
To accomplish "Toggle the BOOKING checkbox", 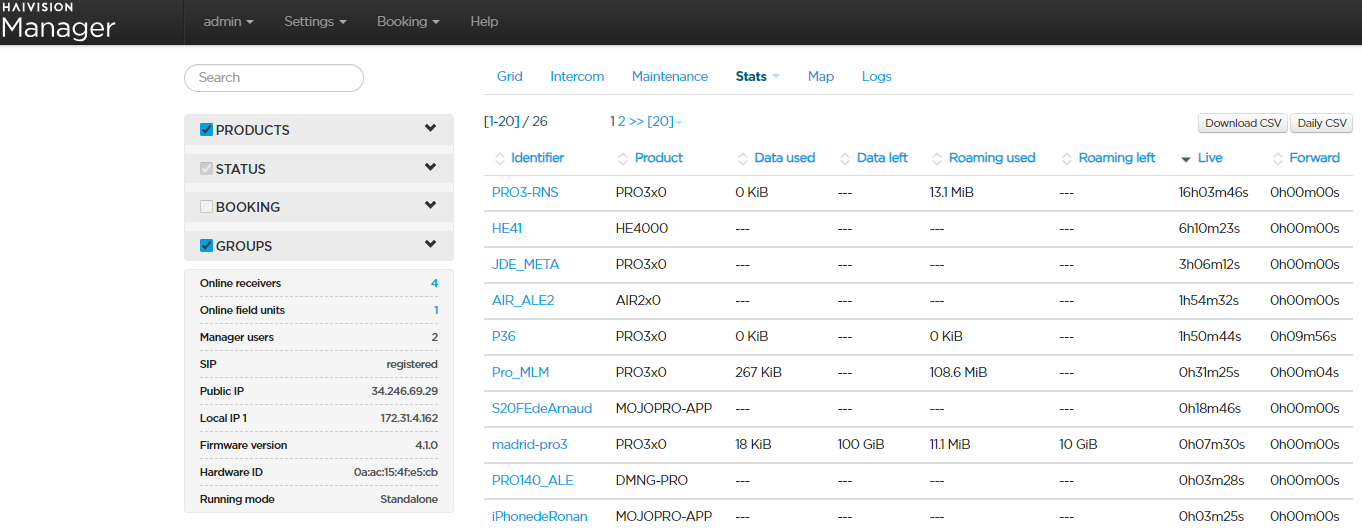I will (207, 207).
